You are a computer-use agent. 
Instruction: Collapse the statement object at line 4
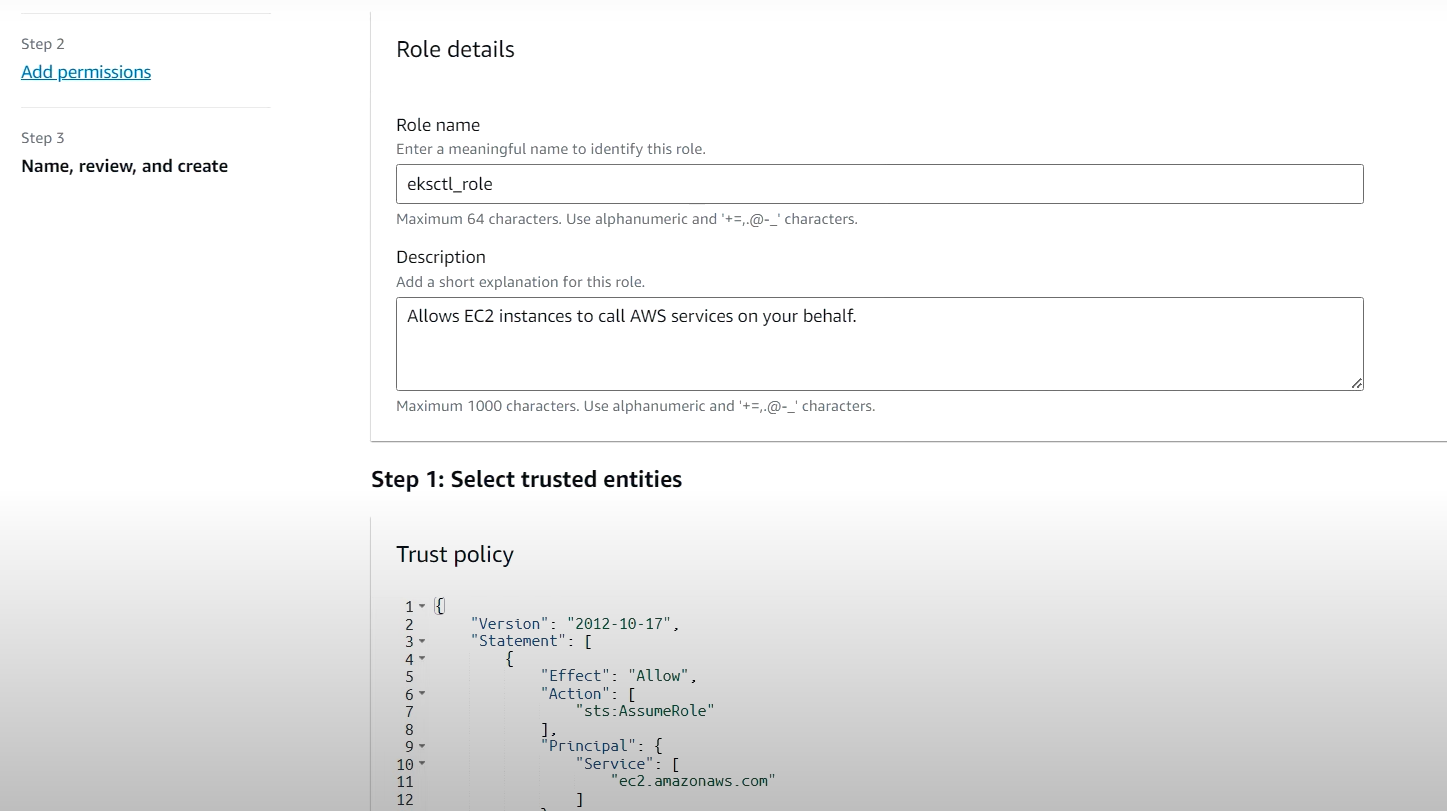[x=422, y=658]
